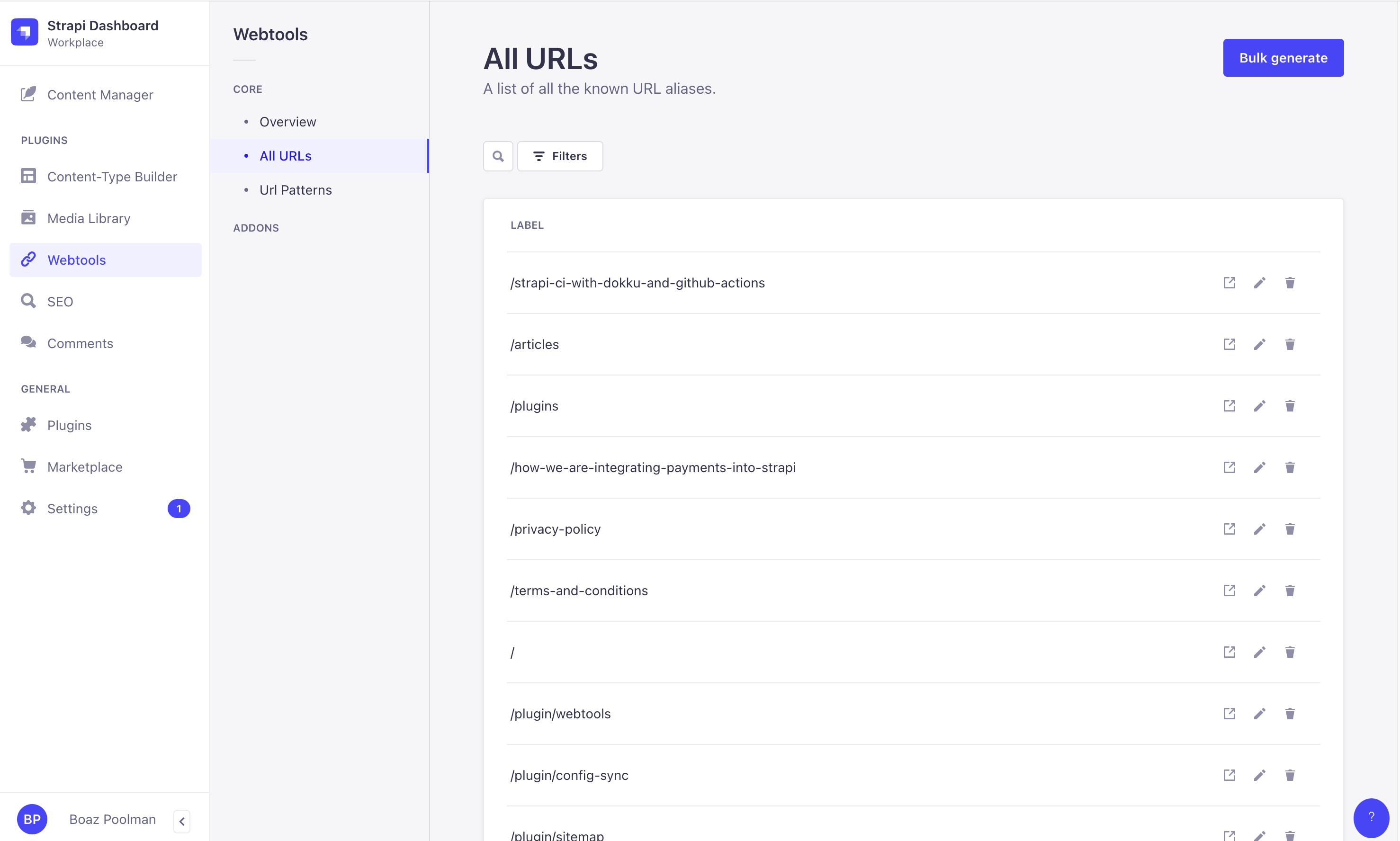Click the BP user avatar

click(x=32, y=819)
